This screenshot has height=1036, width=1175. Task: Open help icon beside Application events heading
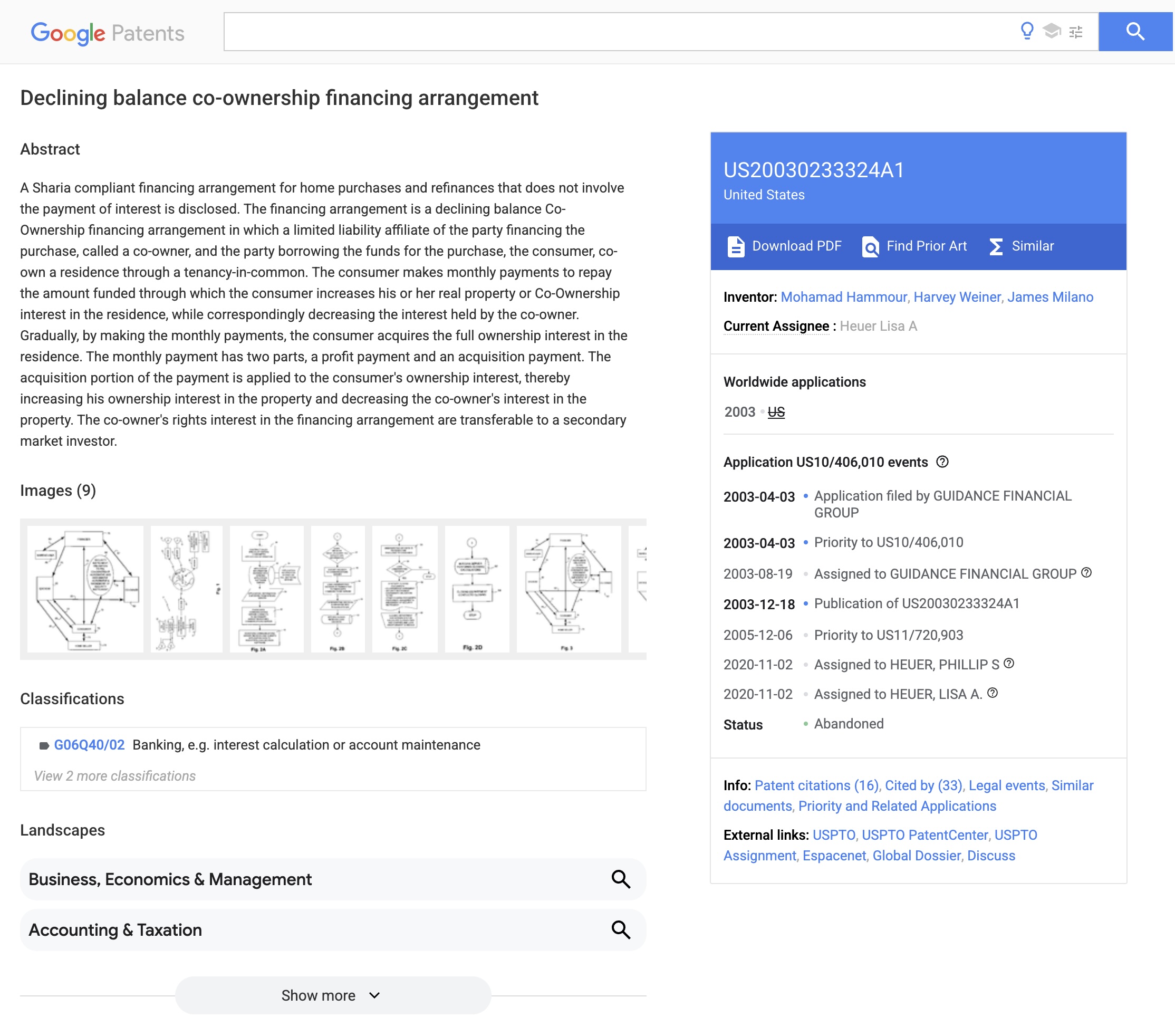click(942, 462)
